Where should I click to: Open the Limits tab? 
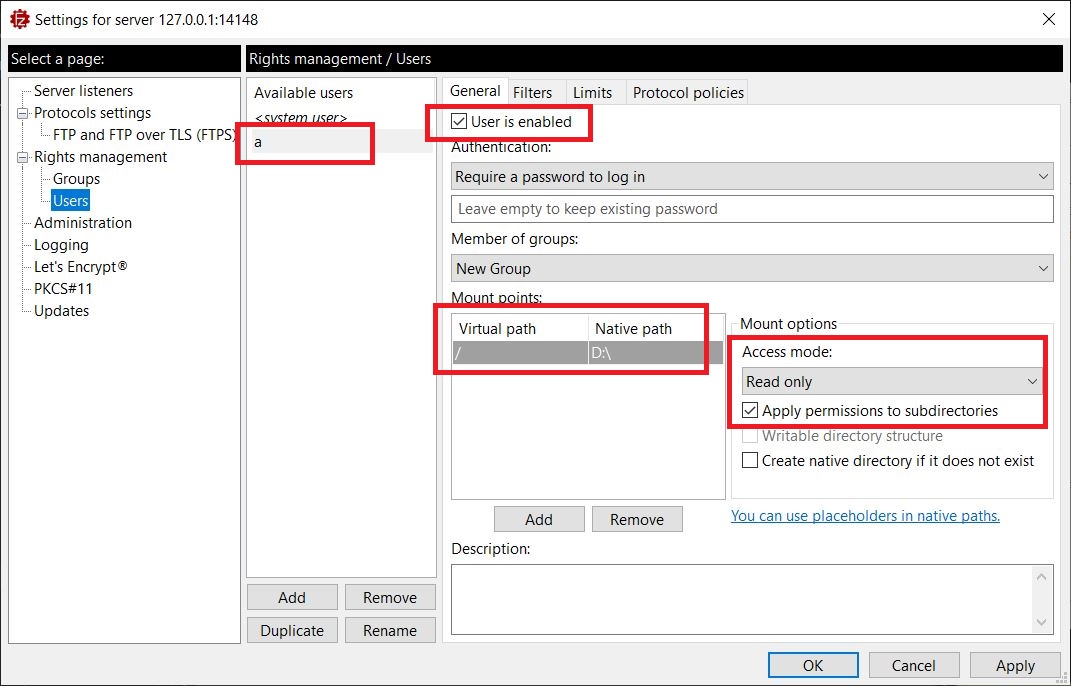592,93
